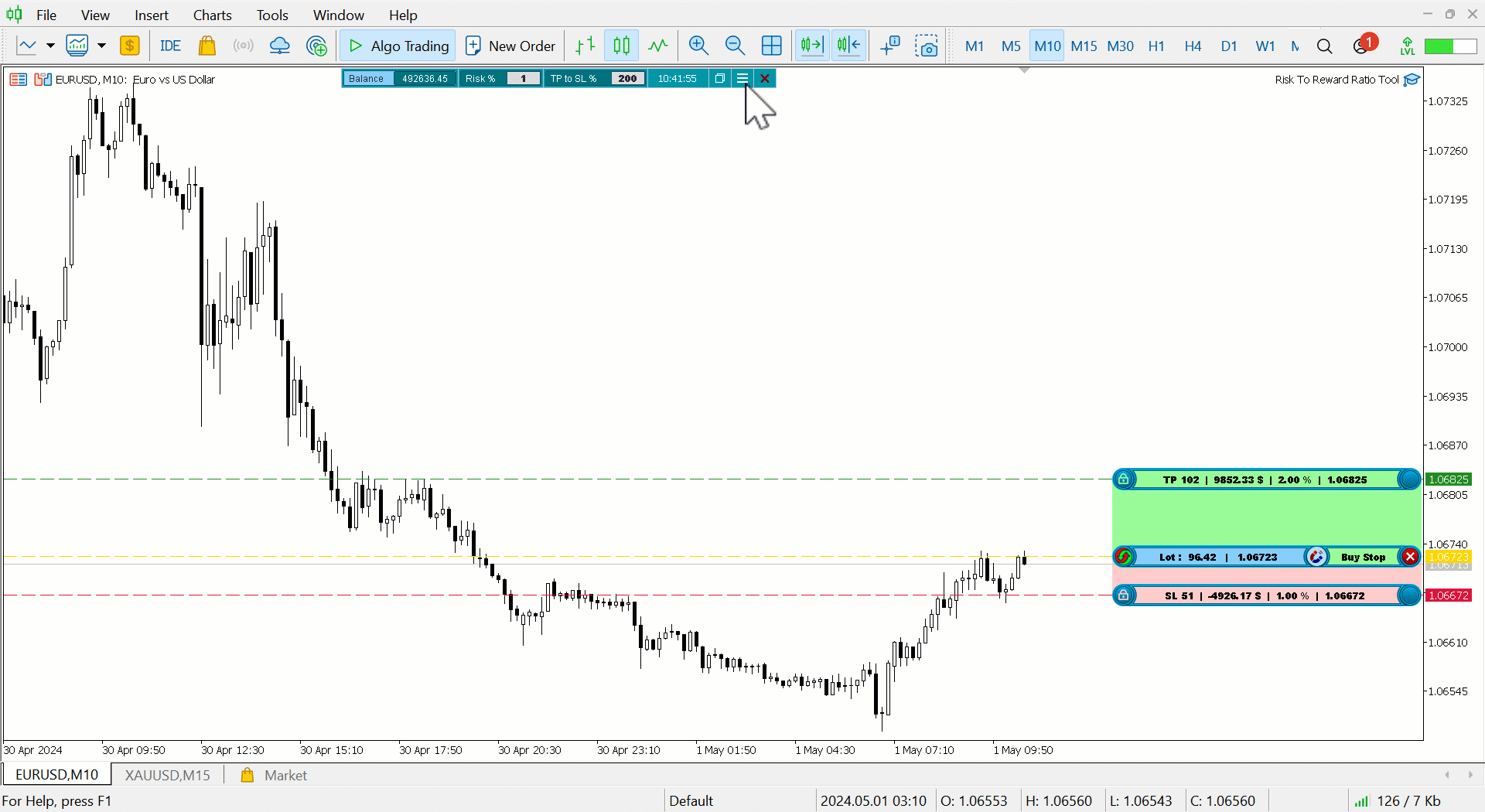Switch to the XAUUSD,M15 tab
1485x812 pixels.
click(167, 775)
